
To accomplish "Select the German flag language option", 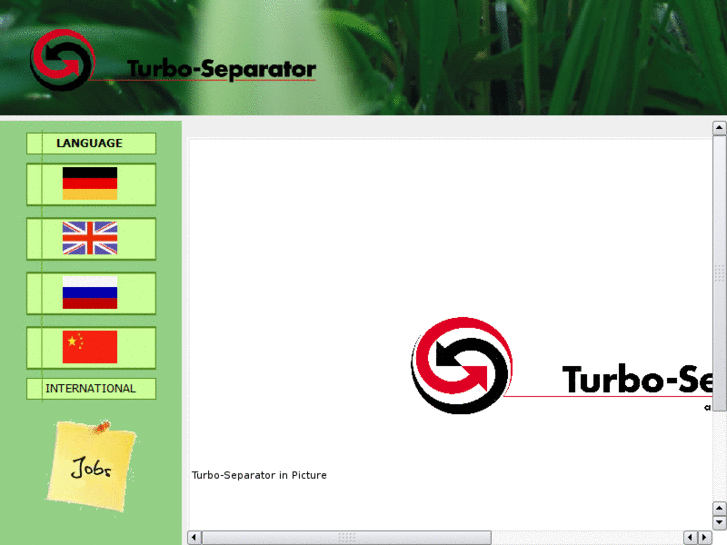I will coord(90,184).
